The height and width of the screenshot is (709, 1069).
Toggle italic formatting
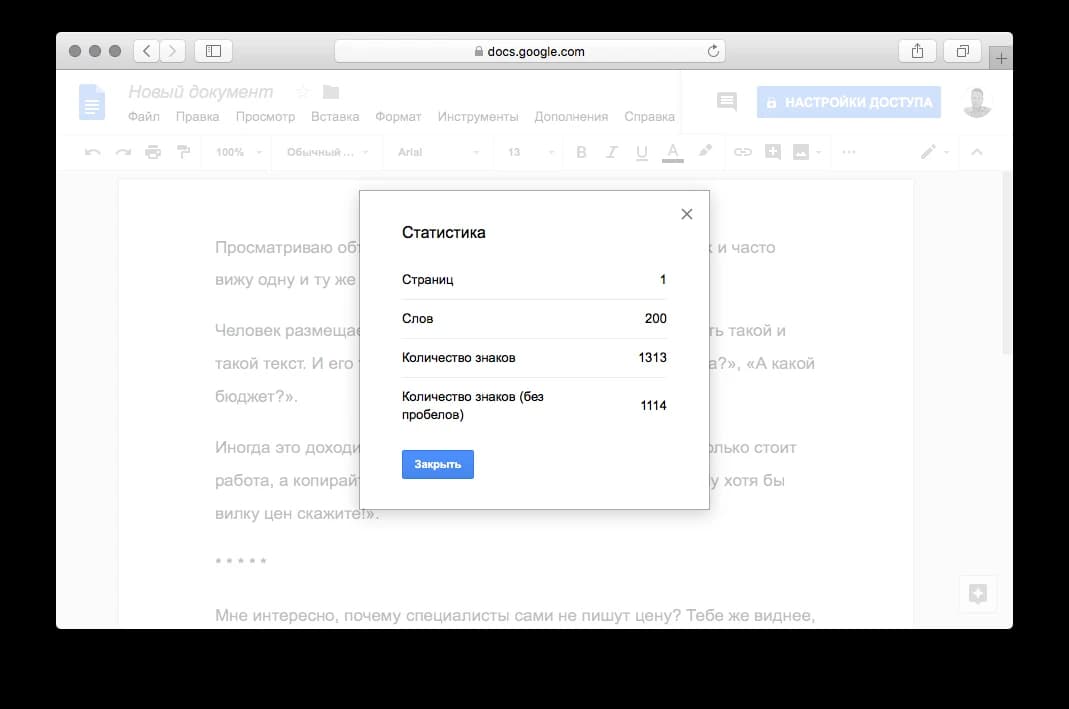tap(612, 152)
